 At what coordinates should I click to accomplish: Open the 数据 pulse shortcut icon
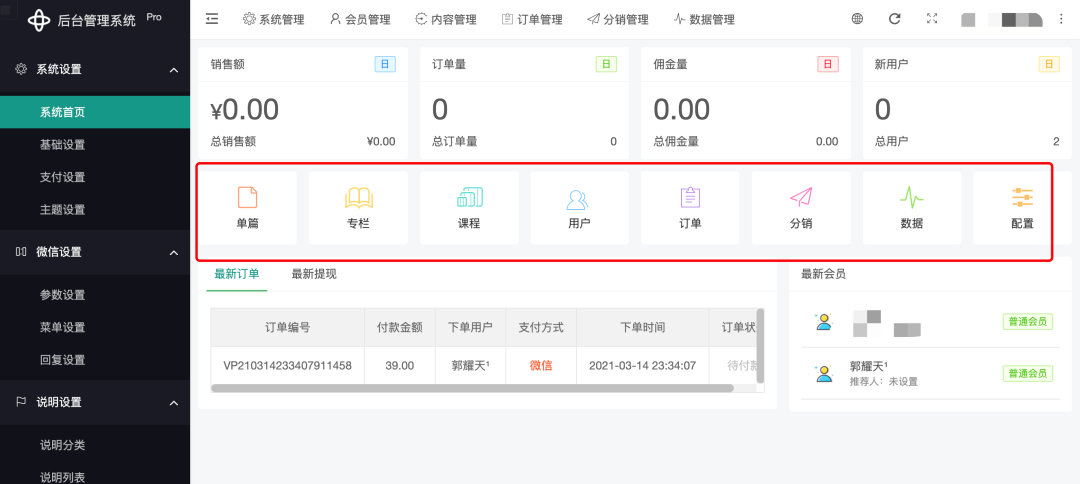pyautogui.click(x=911, y=198)
